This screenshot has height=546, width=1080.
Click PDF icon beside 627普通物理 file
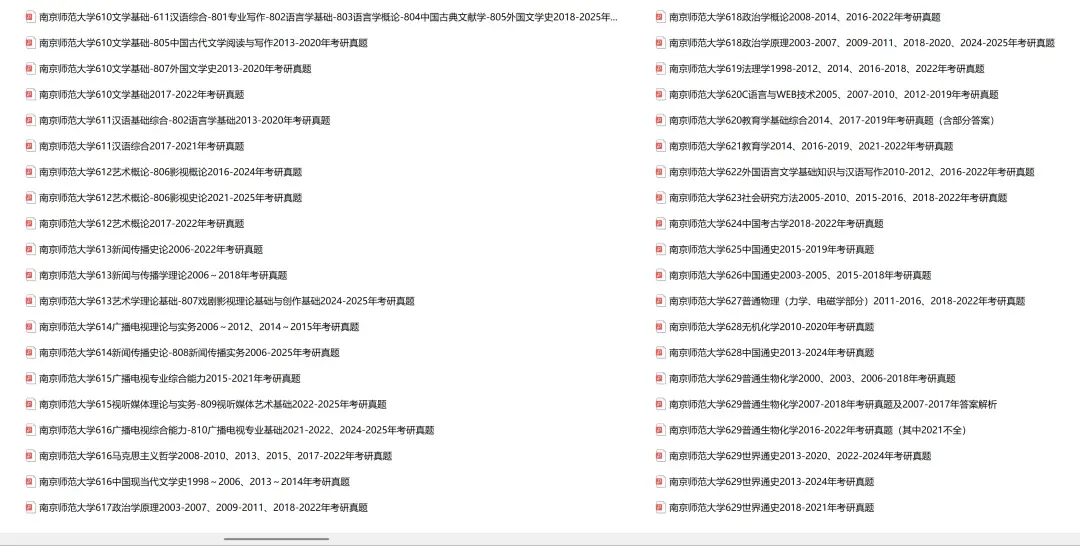[x=660, y=301]
